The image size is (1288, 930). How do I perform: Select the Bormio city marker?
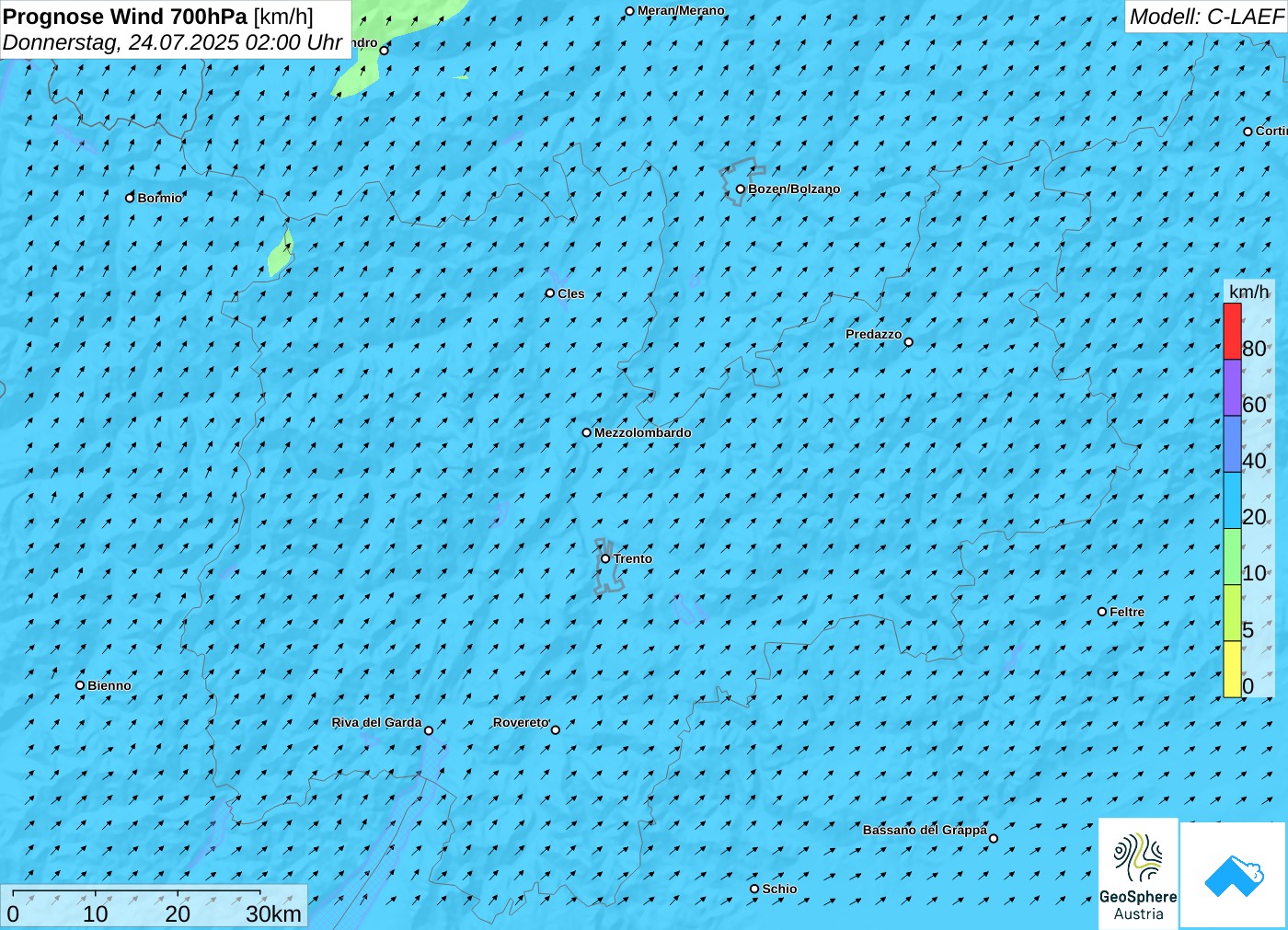coord(130,198)
